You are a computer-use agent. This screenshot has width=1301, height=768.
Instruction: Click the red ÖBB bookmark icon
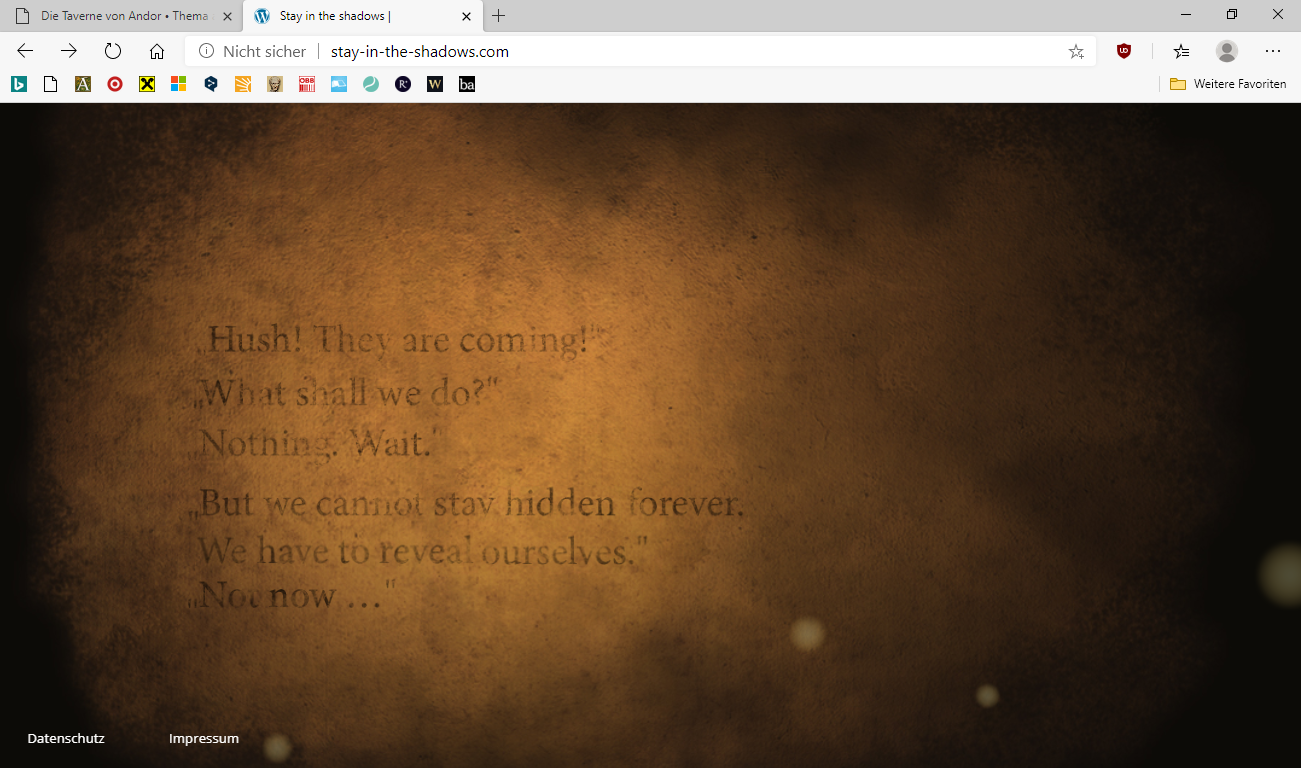click(307, 84)
